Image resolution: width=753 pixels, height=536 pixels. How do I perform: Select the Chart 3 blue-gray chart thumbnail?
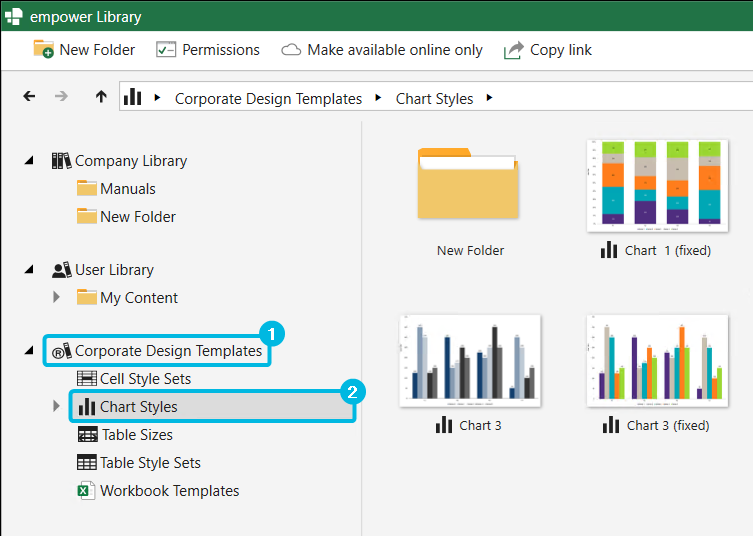coord(470,361)
